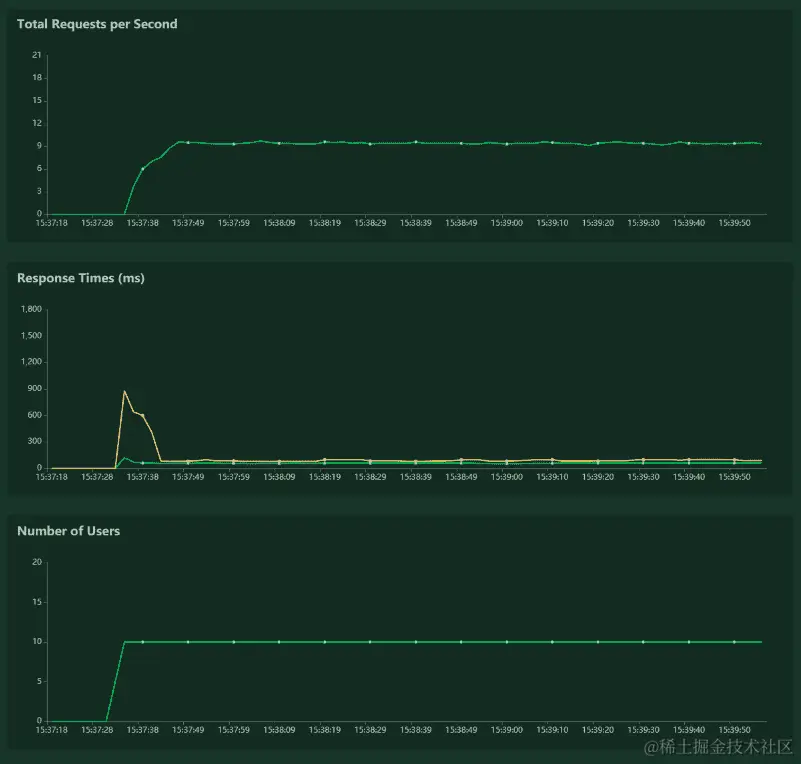Screen dimensions: 801x764
Task: Click 15:39:30 on the Number of Users x-axis
Action: click(643, 730)
